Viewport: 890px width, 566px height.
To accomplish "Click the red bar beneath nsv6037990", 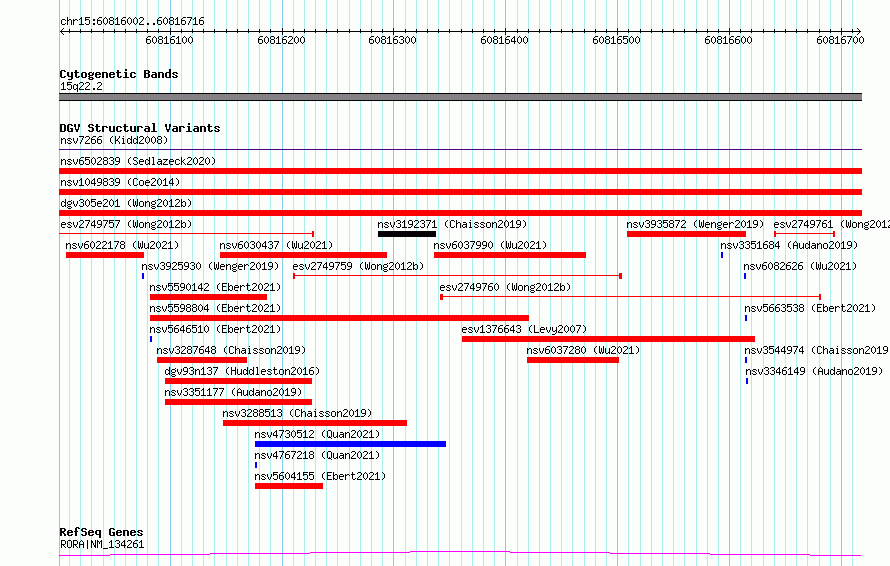I will click(x=510, y=255).
